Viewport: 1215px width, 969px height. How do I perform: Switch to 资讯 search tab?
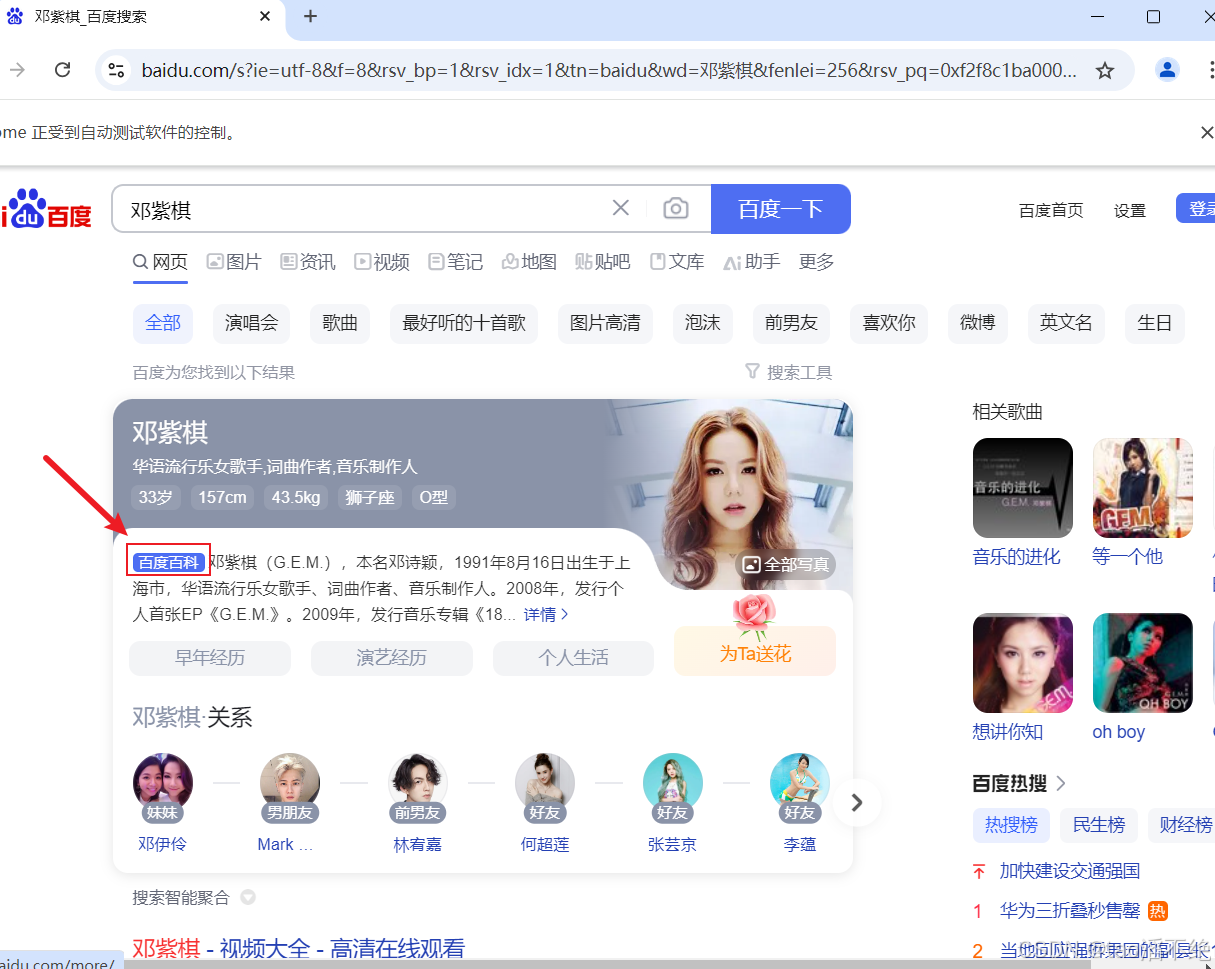pyautogui.click(x=308, y=262)
